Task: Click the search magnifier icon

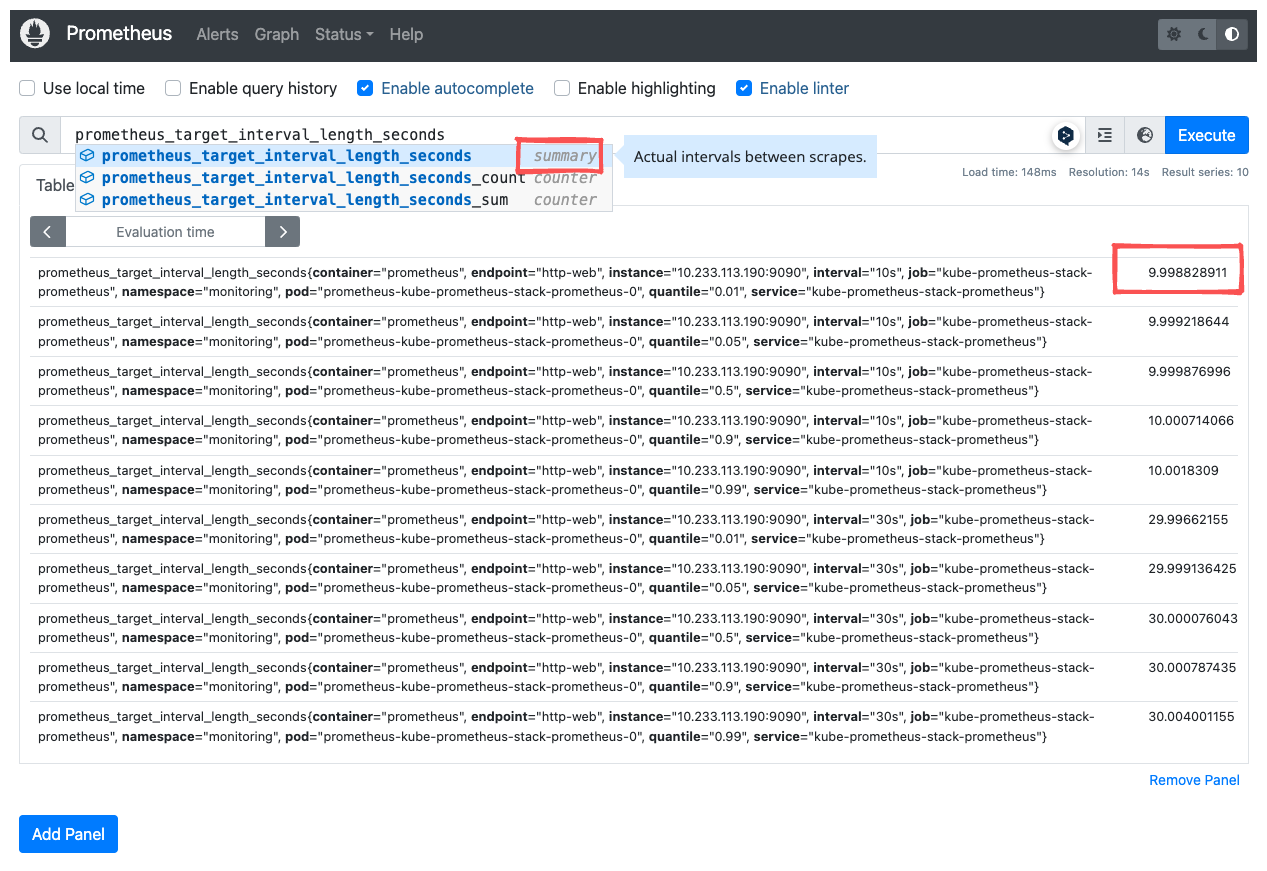Action: click(x=40, y=135)
